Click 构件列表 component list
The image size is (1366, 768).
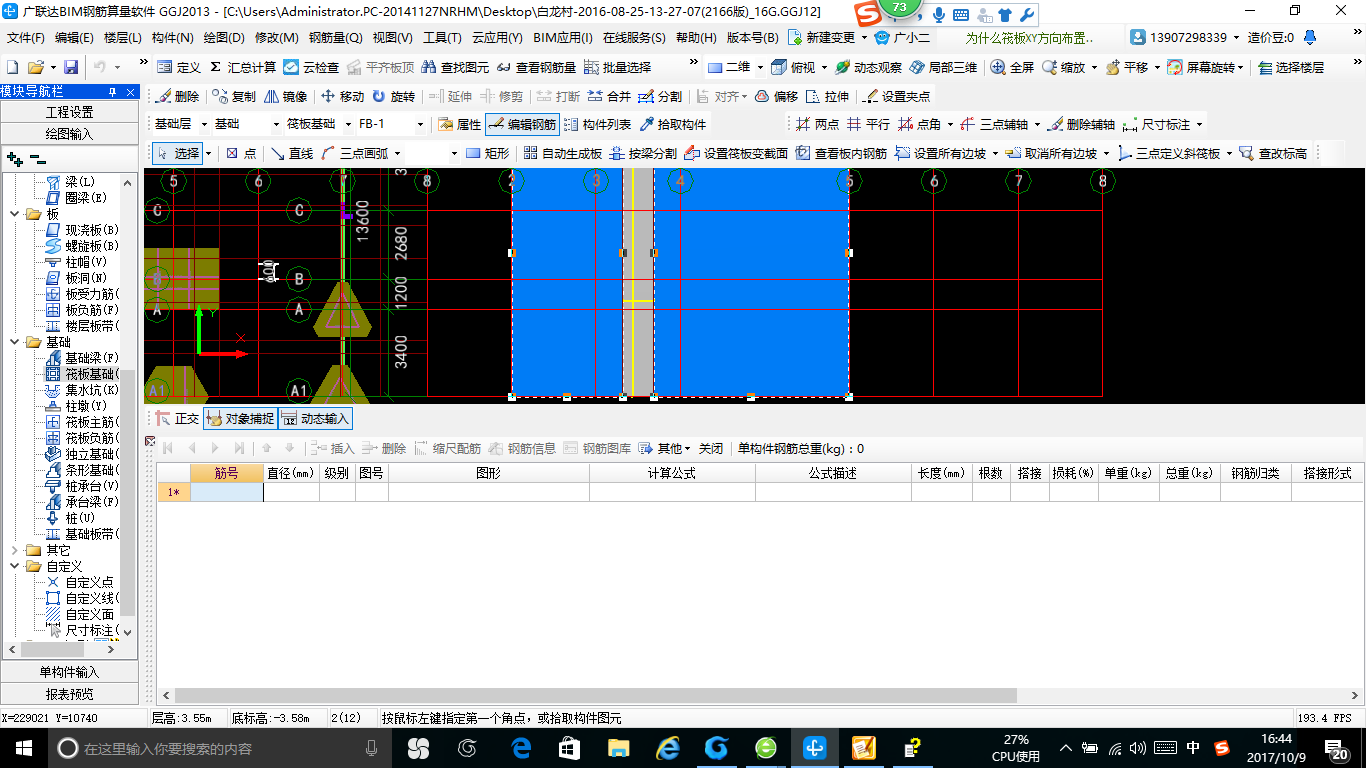pyautogui.click(x=597, y=125)
